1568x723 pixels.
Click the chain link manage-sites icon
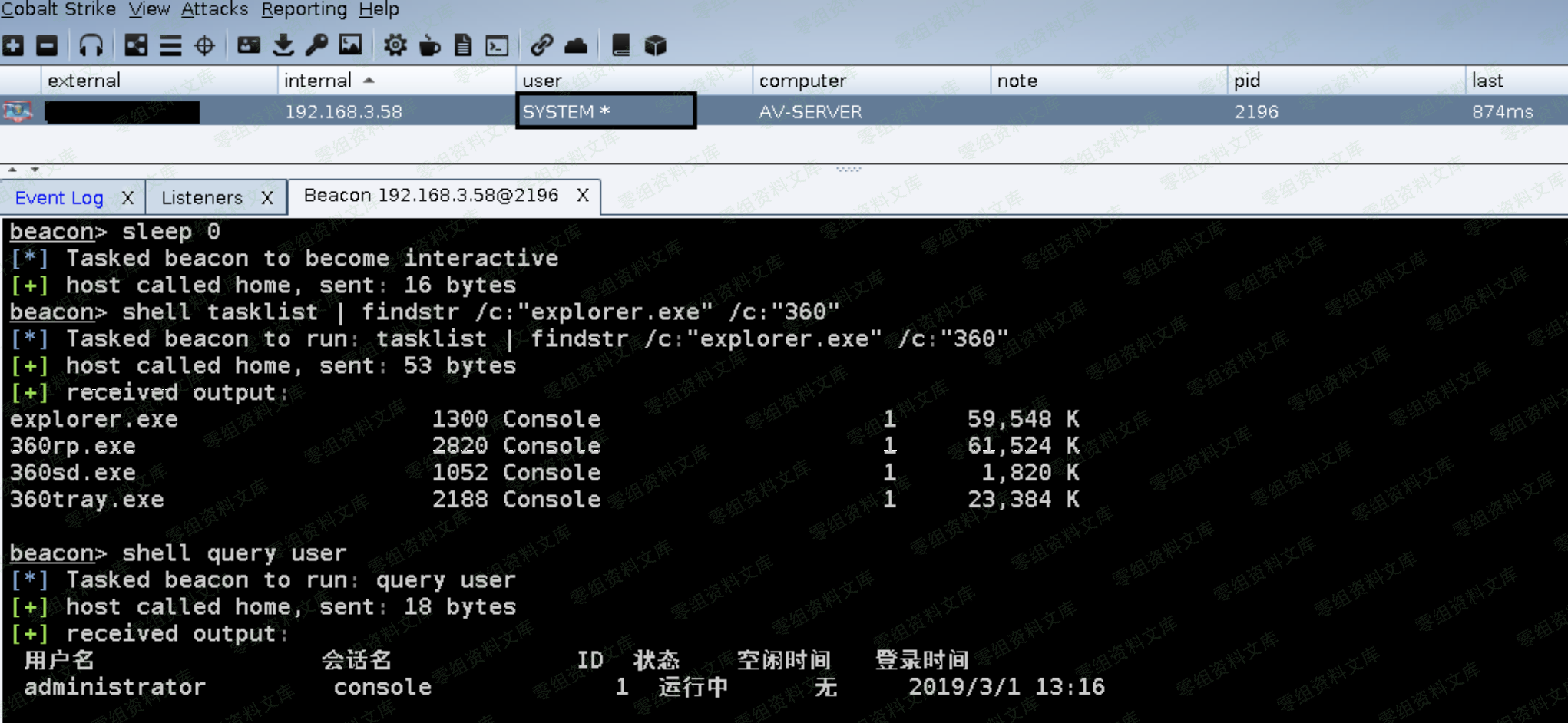tap(541, 45)
